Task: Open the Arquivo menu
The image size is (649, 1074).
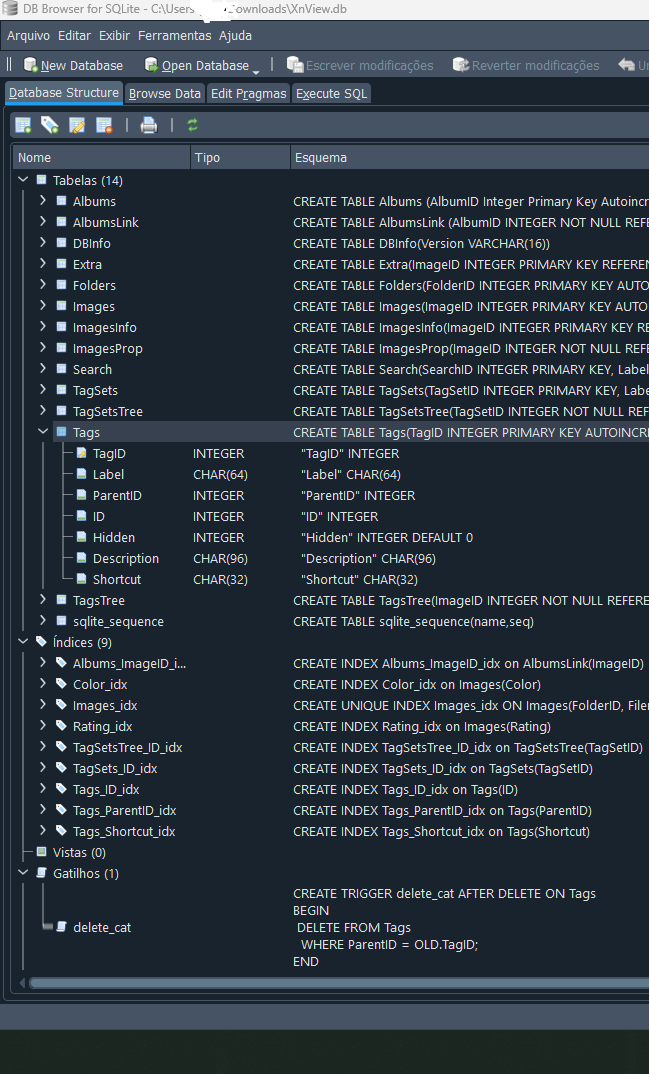Action: point(28,36)
